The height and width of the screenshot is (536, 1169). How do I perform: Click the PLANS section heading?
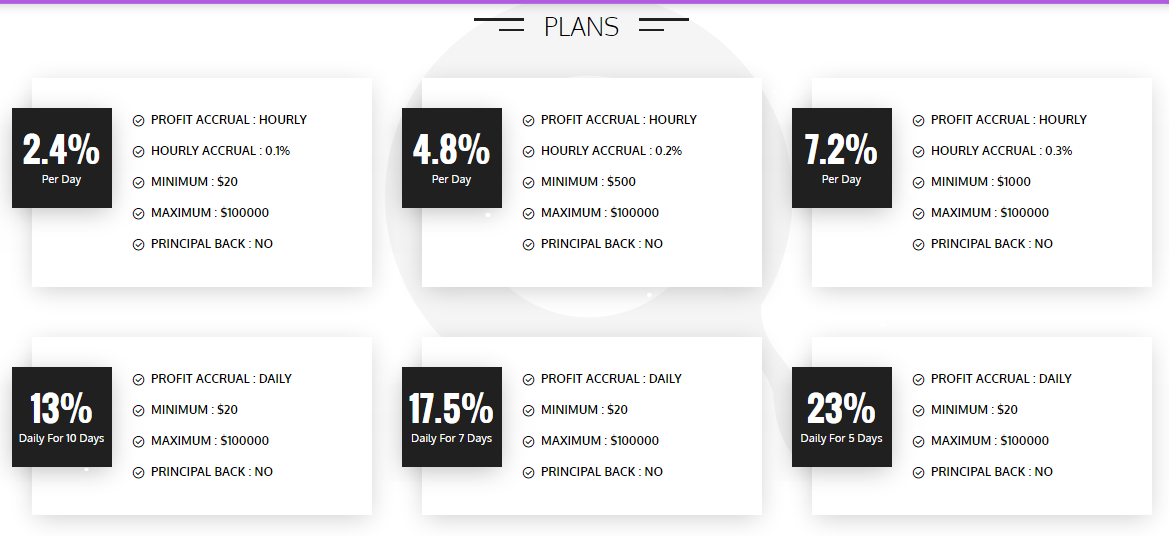click(x=581, y=27)
